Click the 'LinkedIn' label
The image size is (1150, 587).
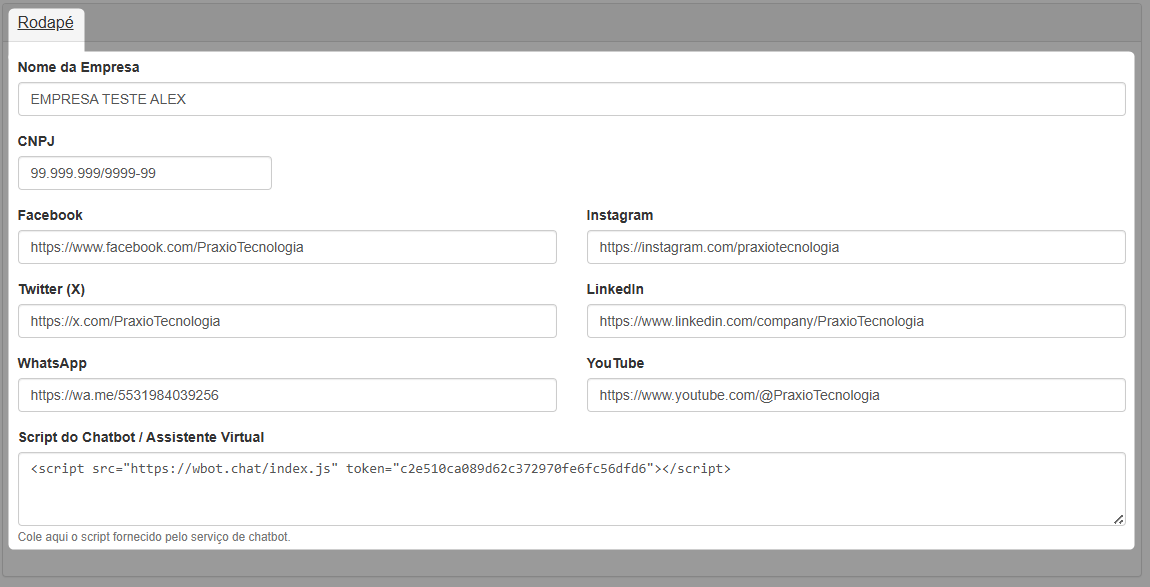tap(615, 290)
